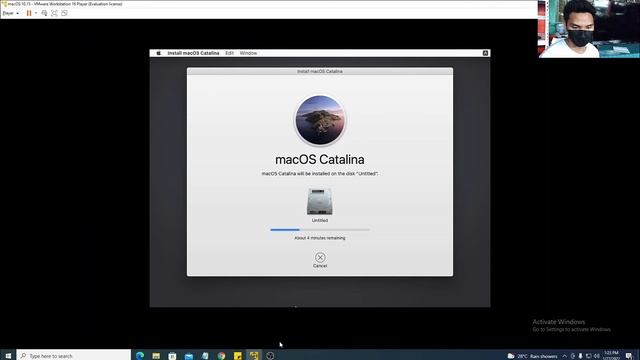The image size is (640, 360).
Task: Open the clock and date in the taskbar
Action: tap(611, 355)
